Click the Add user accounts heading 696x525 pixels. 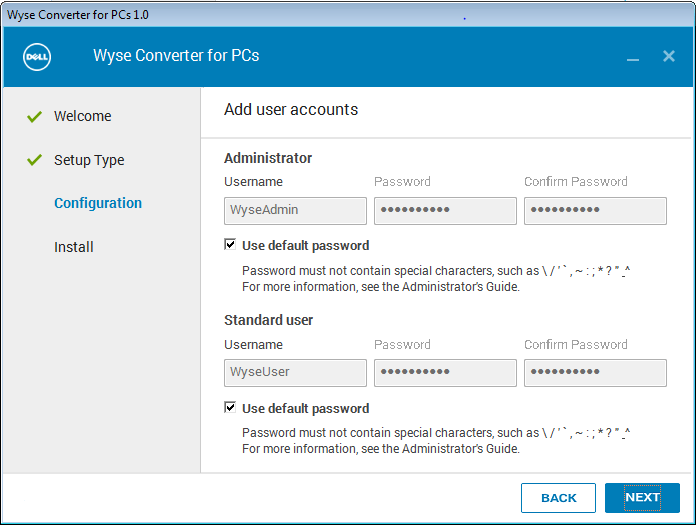[x=291, y=110]
